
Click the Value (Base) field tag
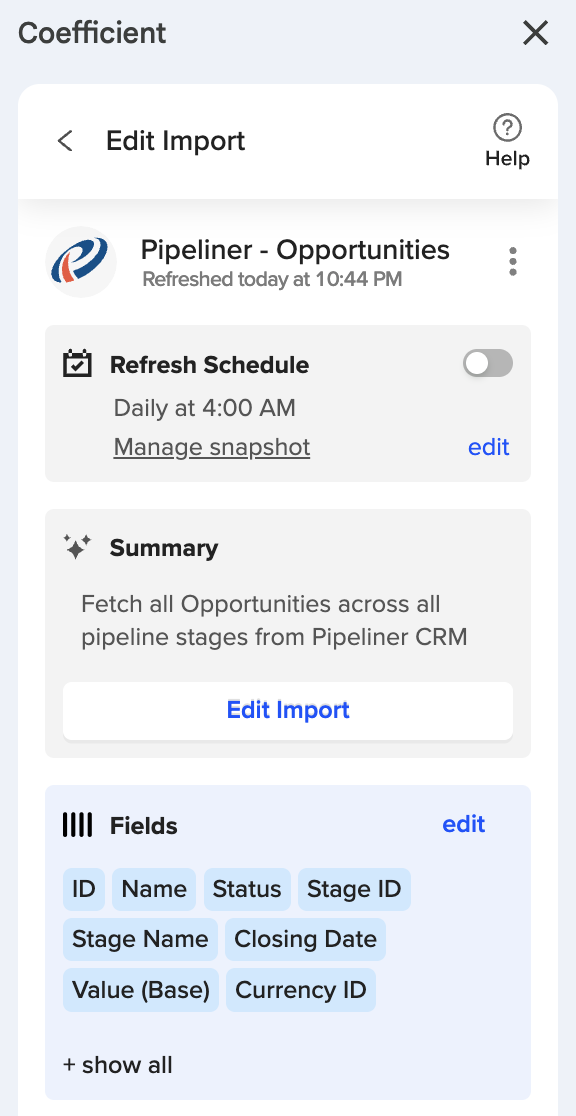tap(141, 990)
